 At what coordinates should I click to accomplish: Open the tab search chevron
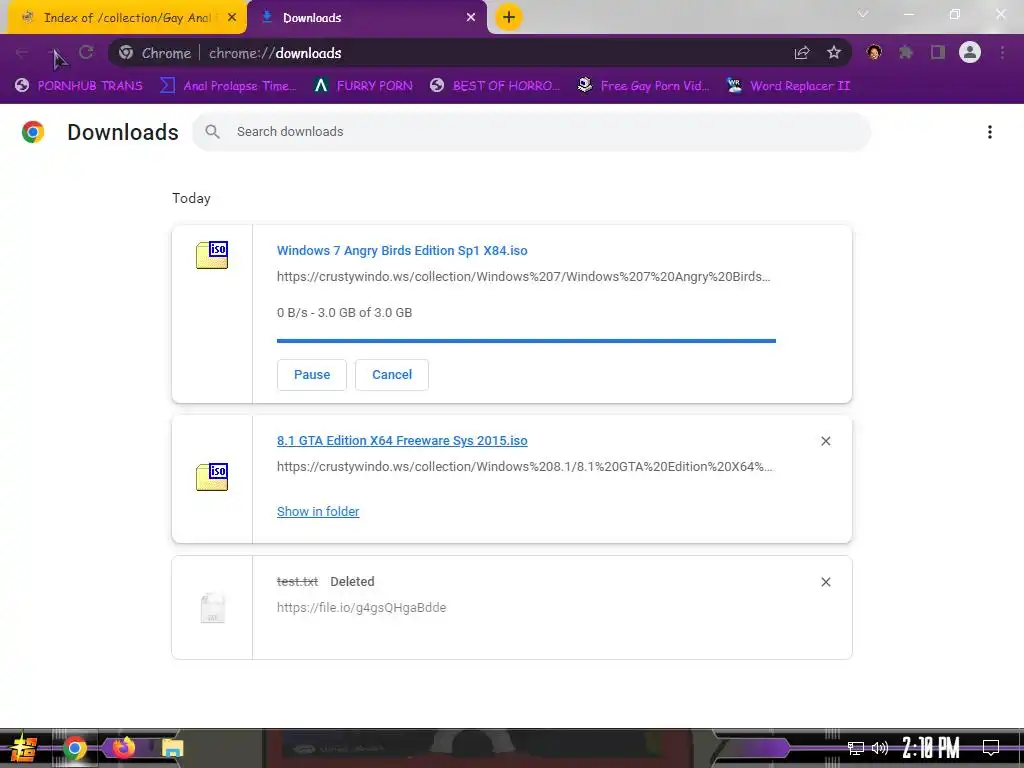tap(863, 14)
